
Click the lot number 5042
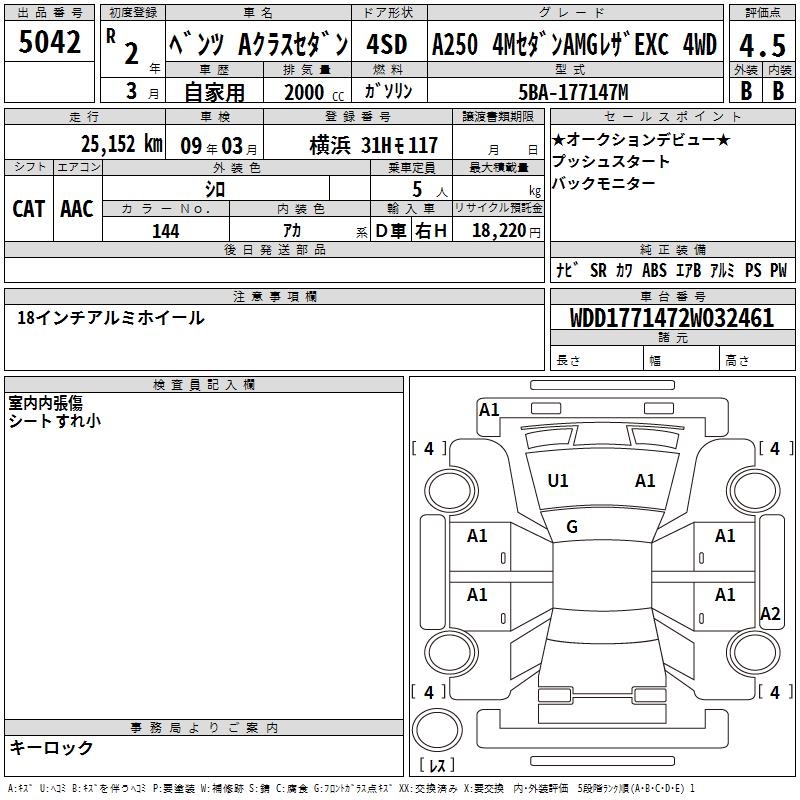(x=49, y=42)
